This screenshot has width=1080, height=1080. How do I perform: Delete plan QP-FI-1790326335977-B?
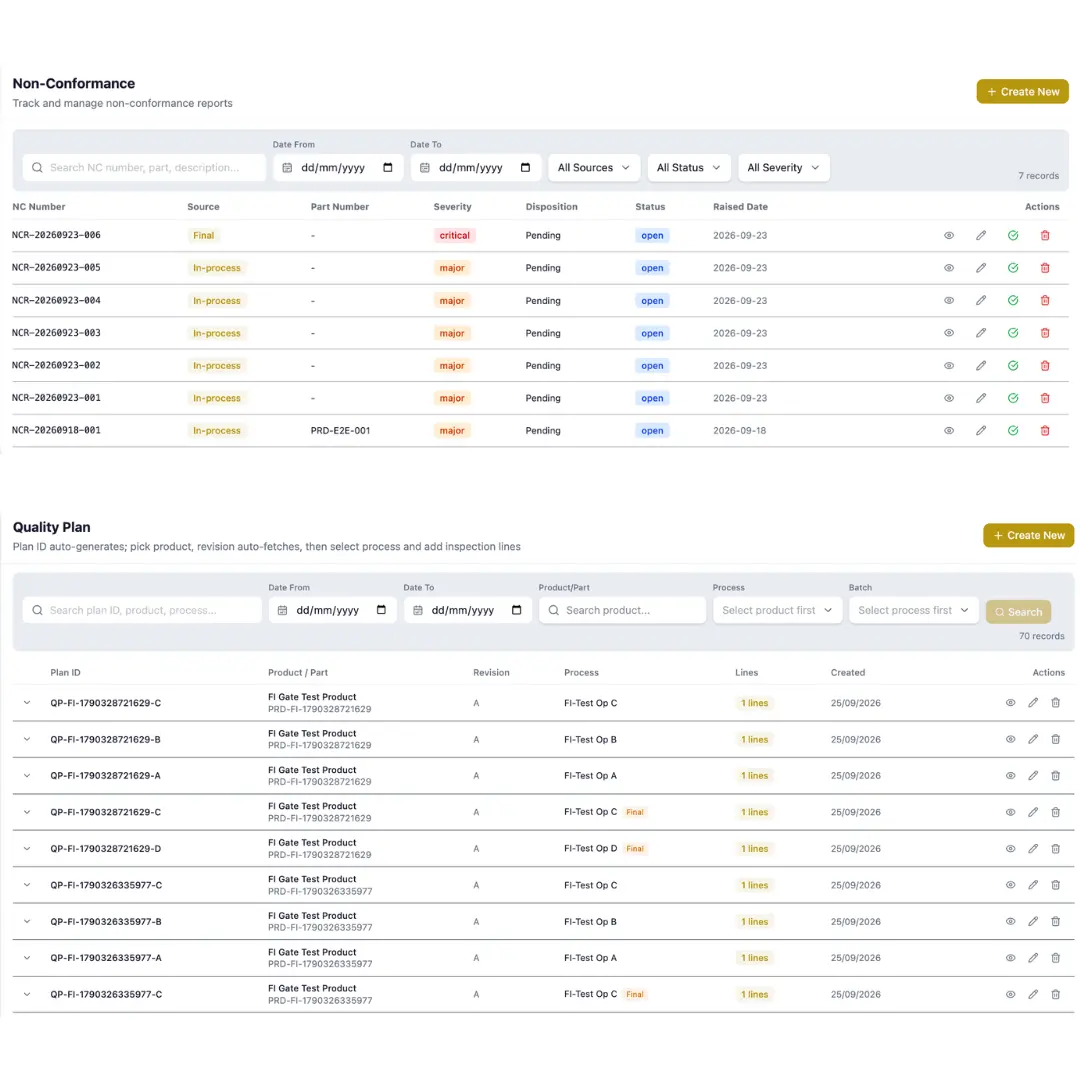tap(1055, 922)
